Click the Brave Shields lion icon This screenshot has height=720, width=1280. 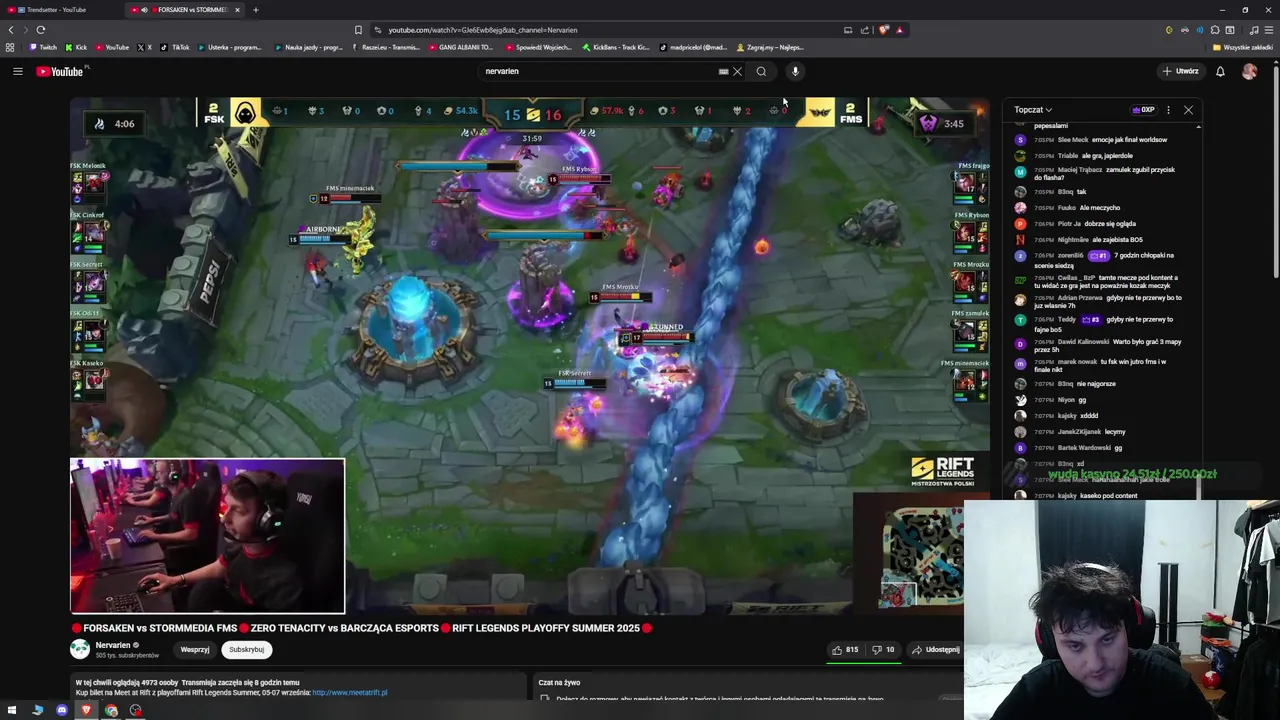883,30
